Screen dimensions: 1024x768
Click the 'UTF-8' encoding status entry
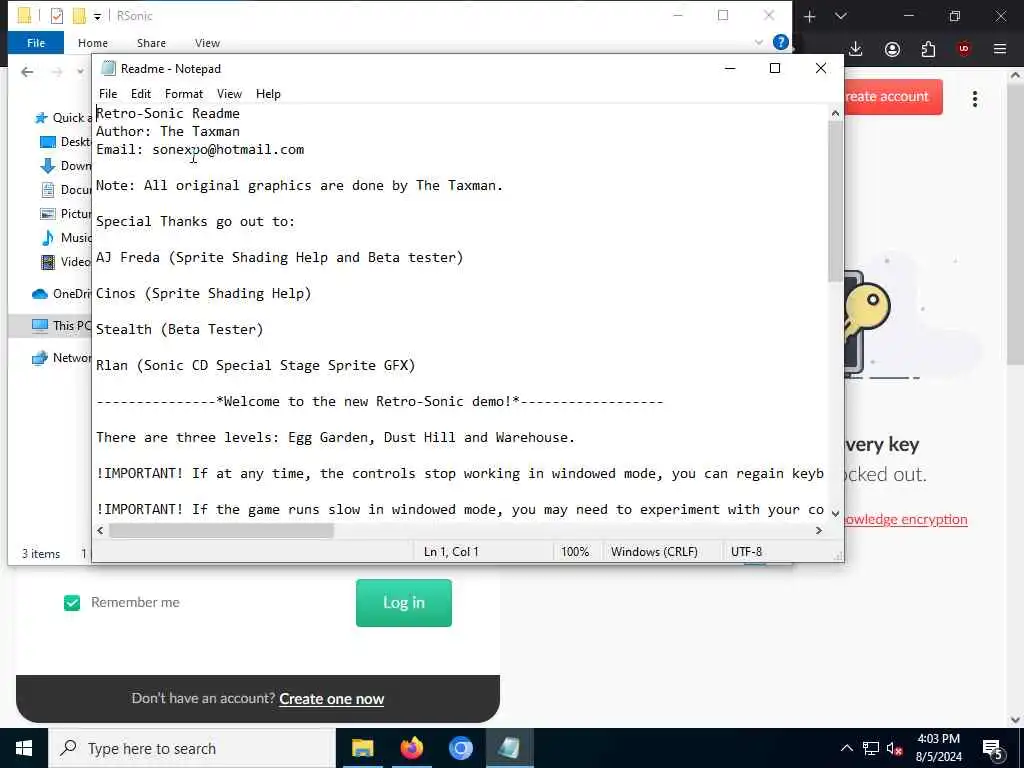[746, 552]
